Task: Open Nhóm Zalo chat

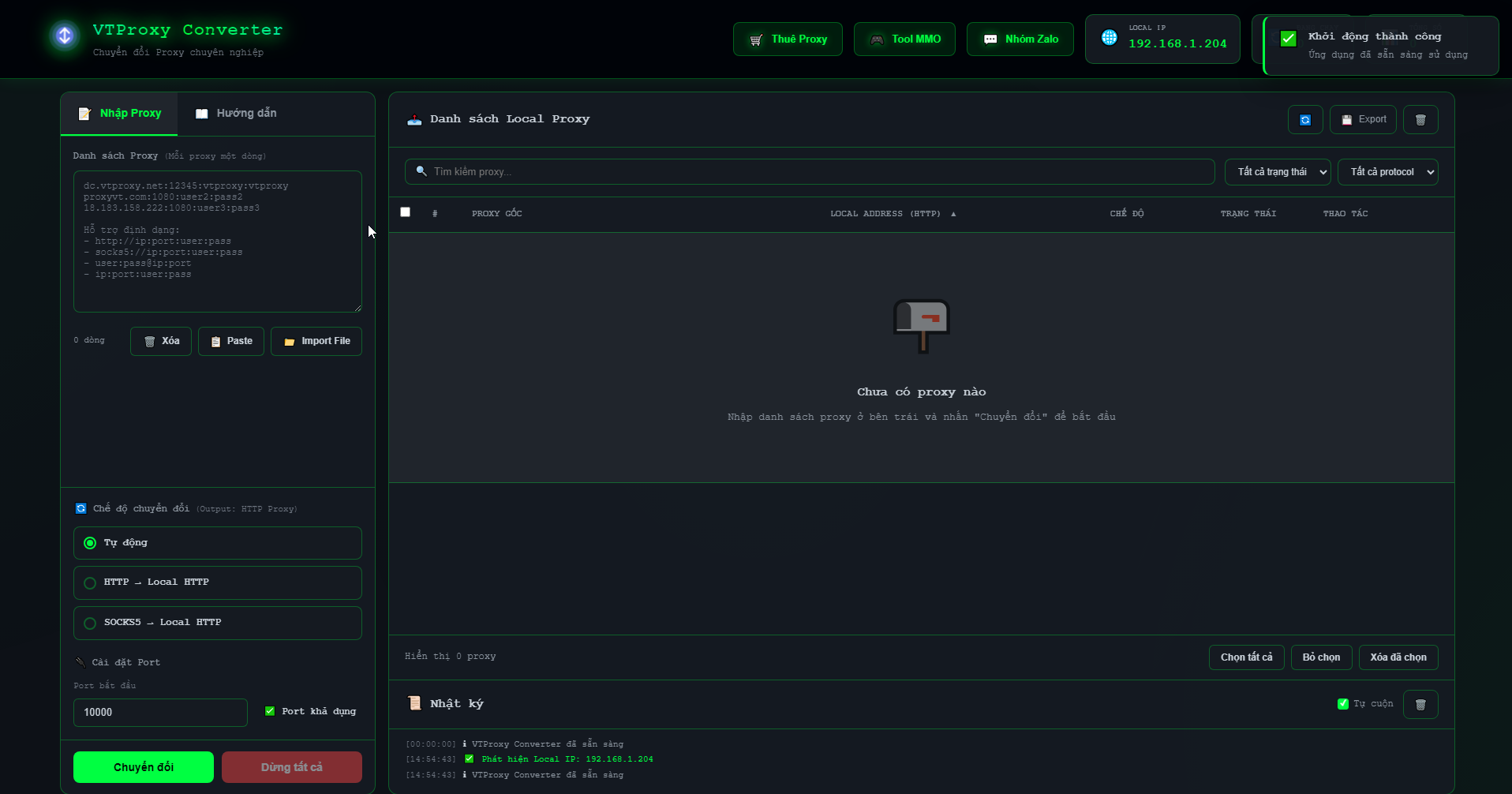Action: click(1020, 39)
